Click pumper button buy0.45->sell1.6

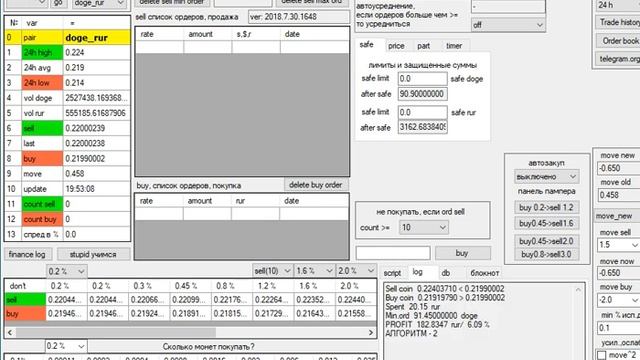546,223
